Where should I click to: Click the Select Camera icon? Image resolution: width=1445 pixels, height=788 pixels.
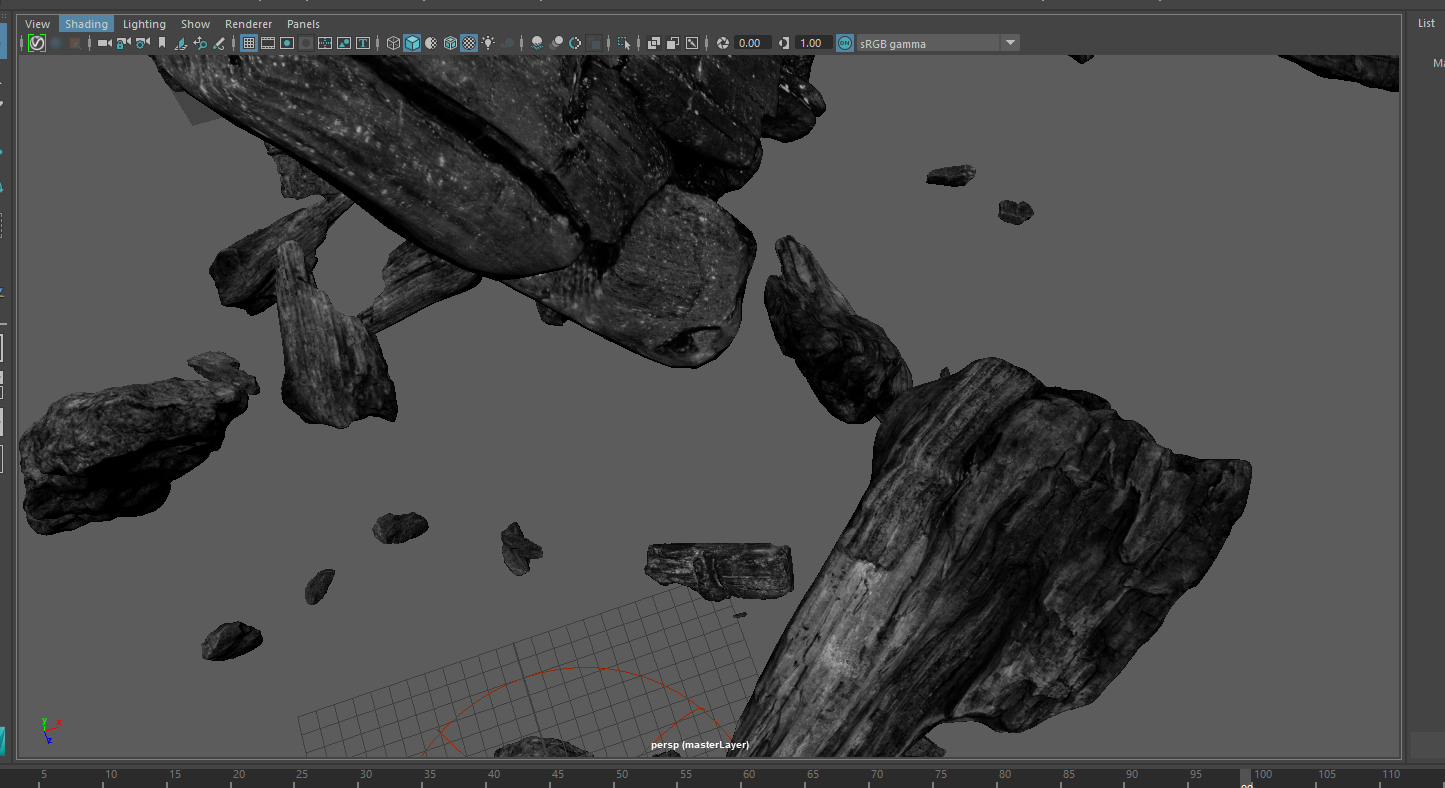104,43
